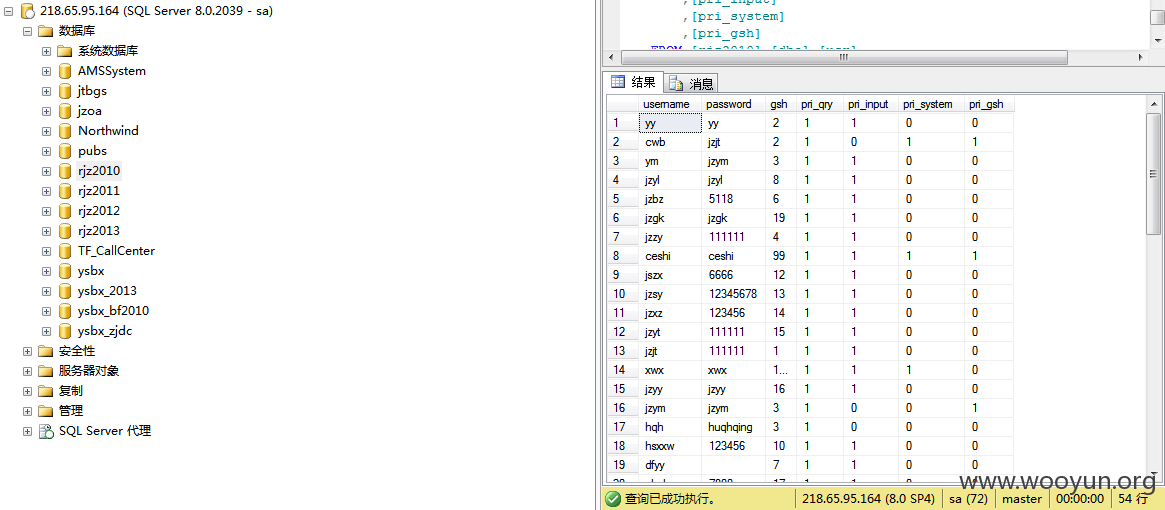Expand the ysbx_zjdc database node

(46, 331)
